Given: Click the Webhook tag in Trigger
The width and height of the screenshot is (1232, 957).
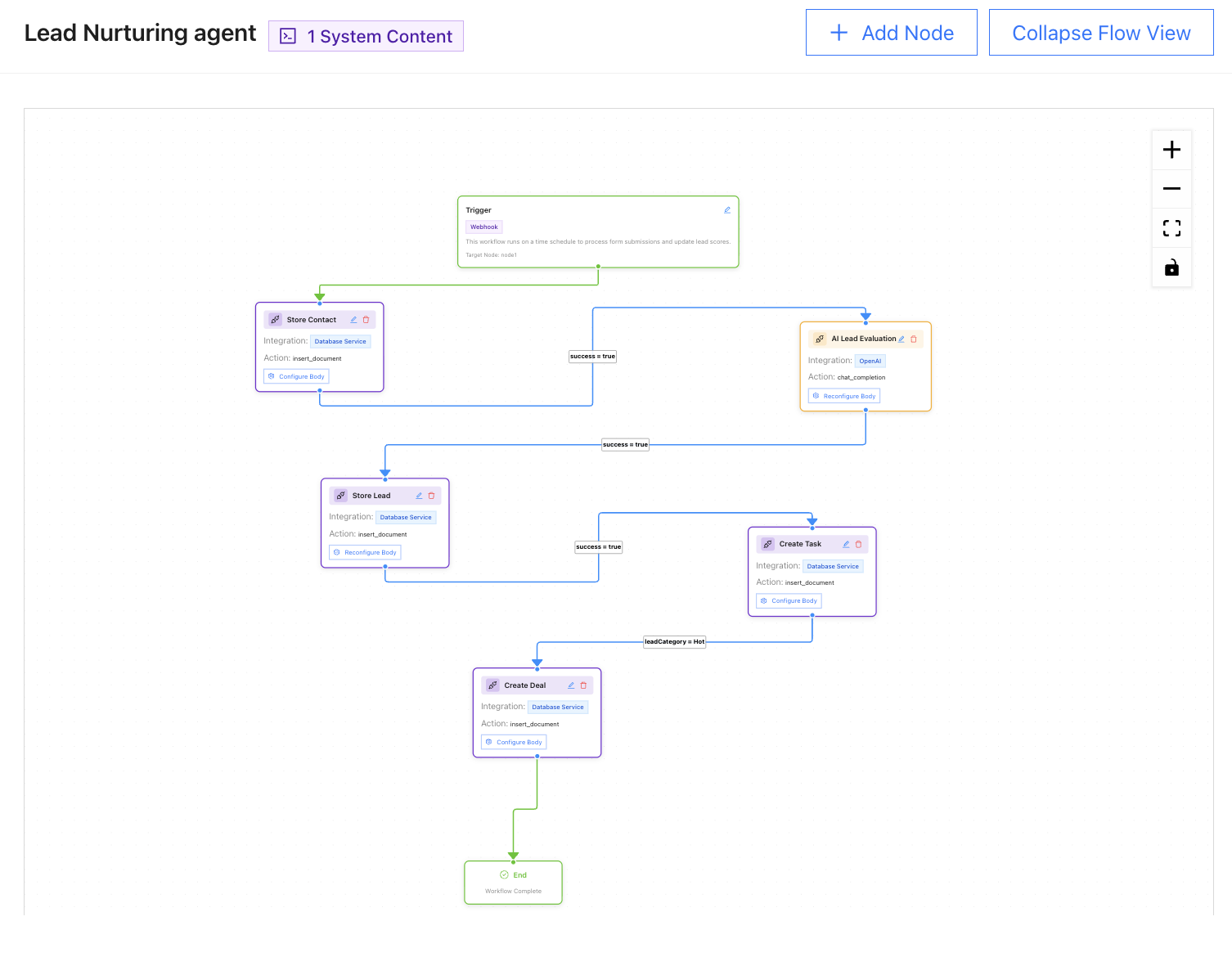Looking at the screenshot, I should (483, 227).
